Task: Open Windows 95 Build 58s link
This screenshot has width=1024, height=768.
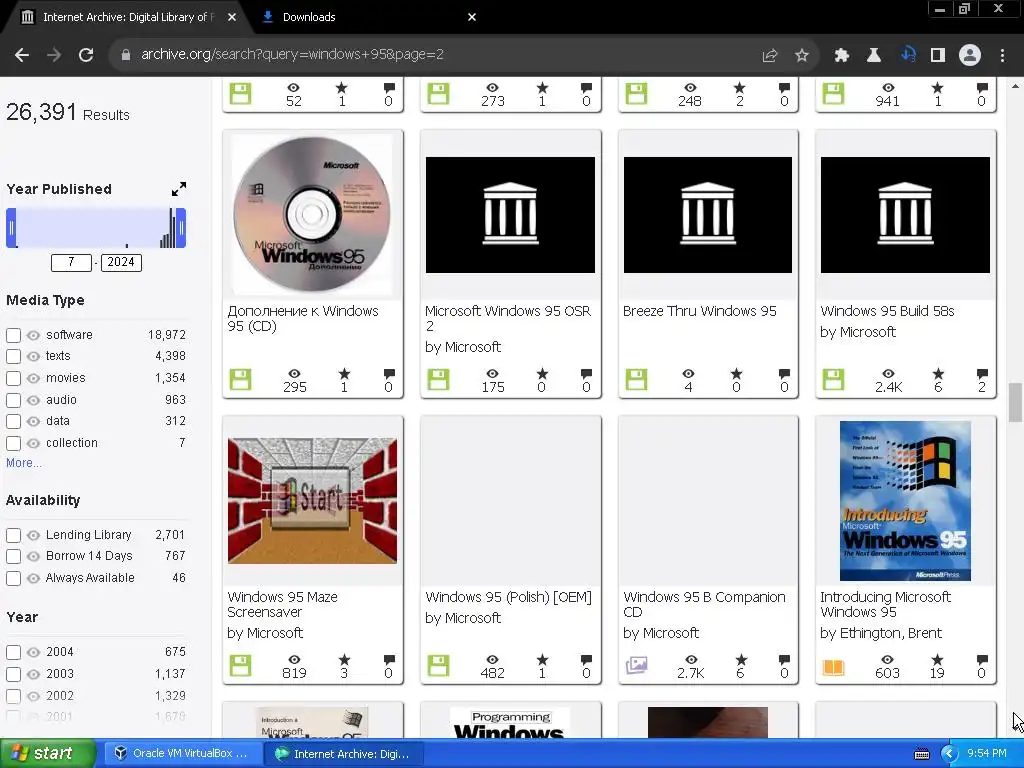Action: (x=887, y=312)
